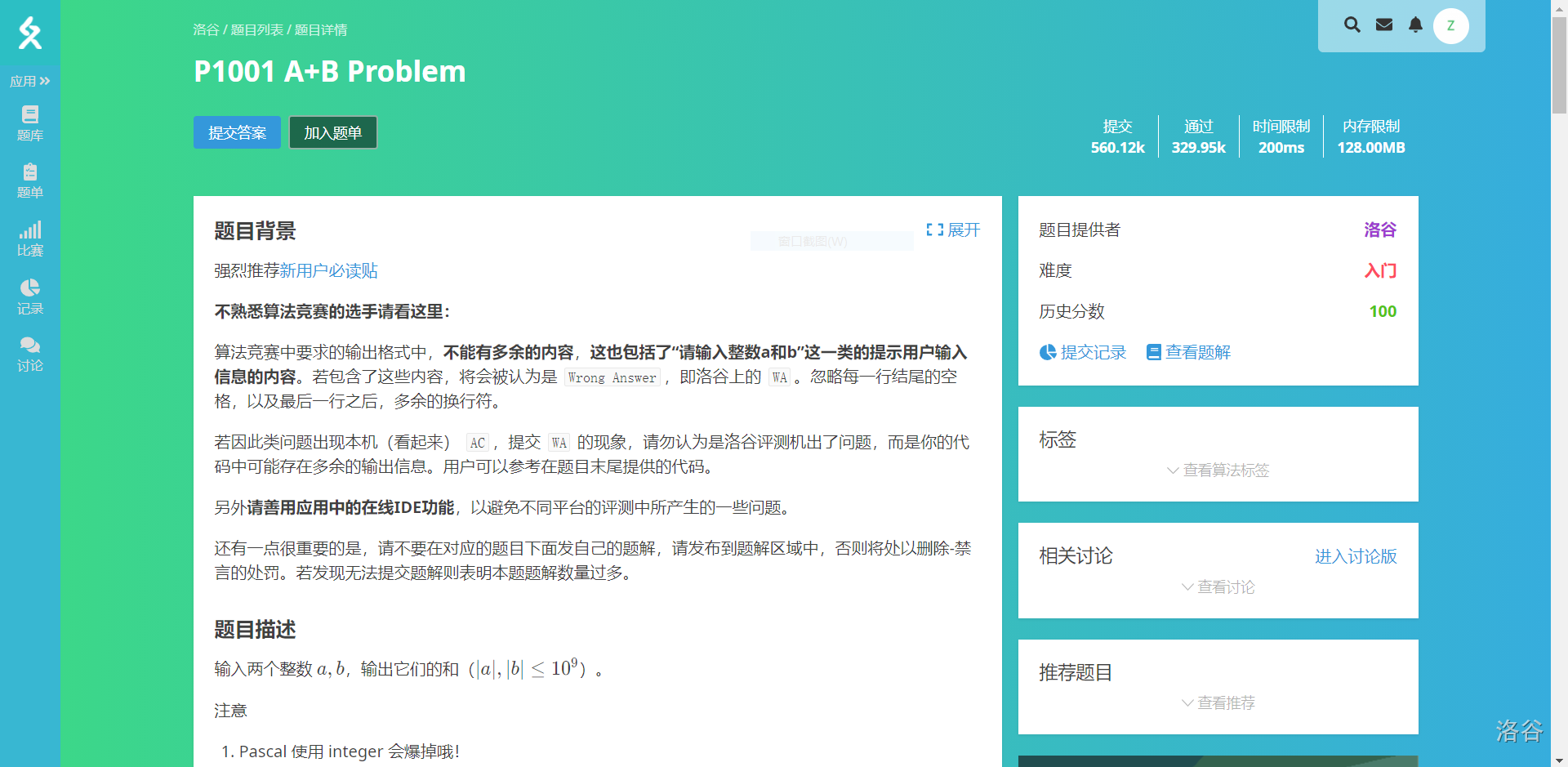
Task: Click the 329.95k accepted count
Action: click(x=1198, y=148)
